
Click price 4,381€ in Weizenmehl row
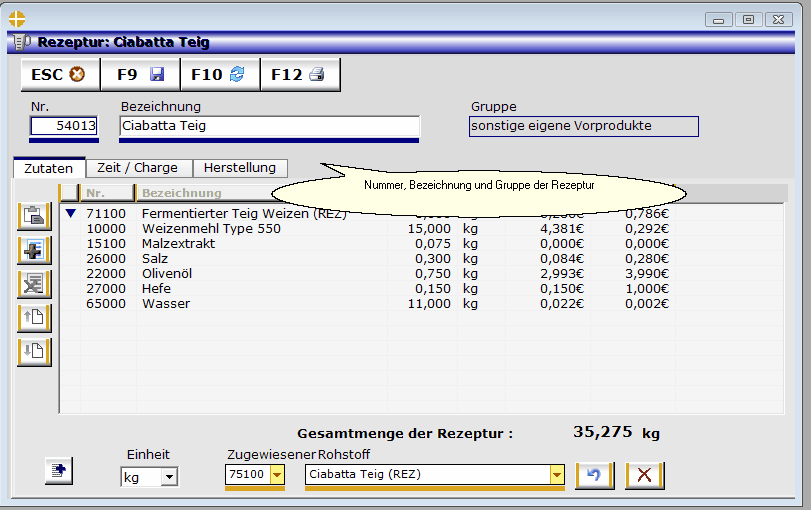562,229
